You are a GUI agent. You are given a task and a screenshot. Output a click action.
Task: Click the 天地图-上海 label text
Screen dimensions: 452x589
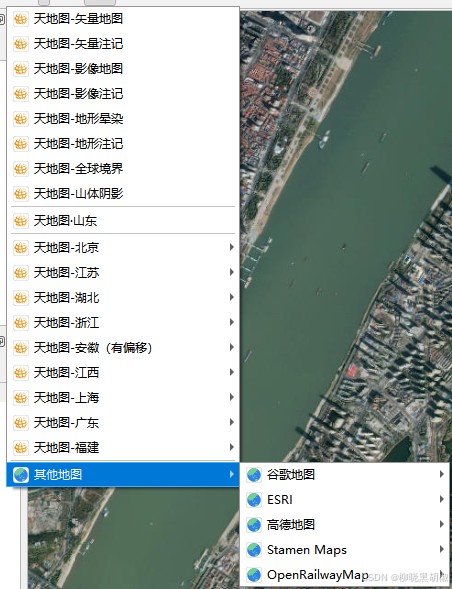(66, 397)
